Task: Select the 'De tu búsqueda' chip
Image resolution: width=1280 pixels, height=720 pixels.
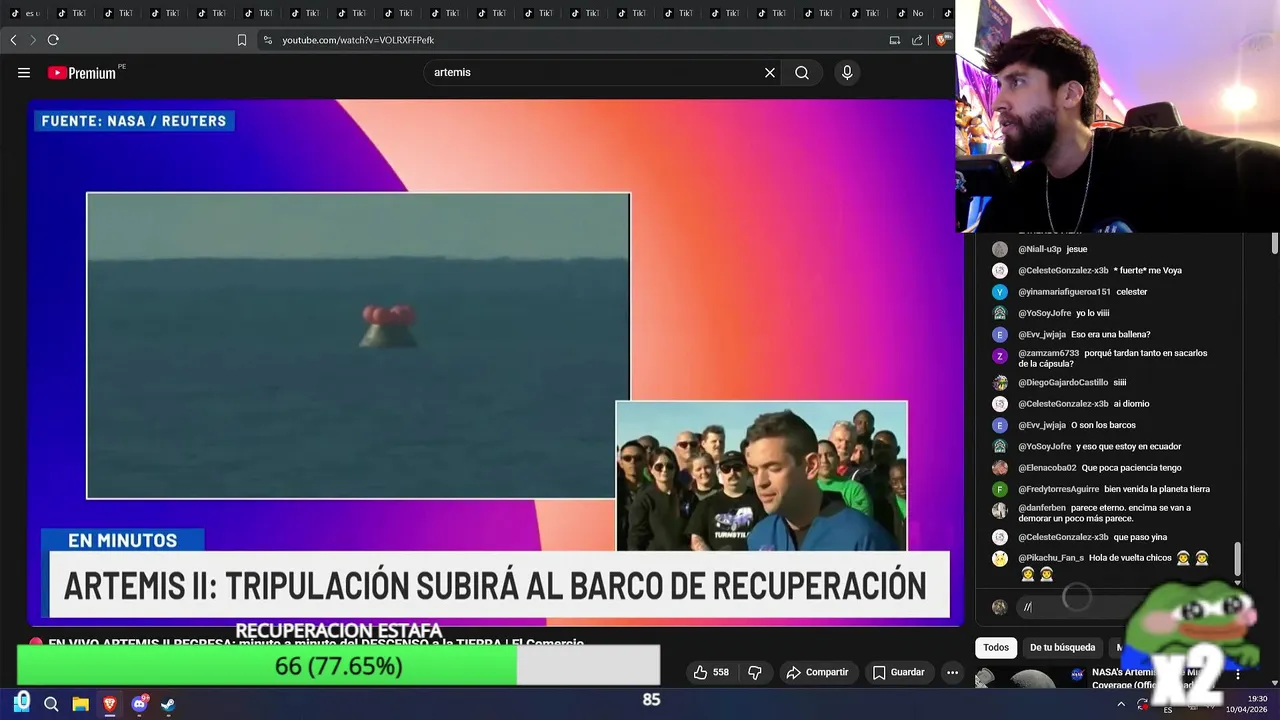Action: pyautogui.click(x=1062, y=647)
